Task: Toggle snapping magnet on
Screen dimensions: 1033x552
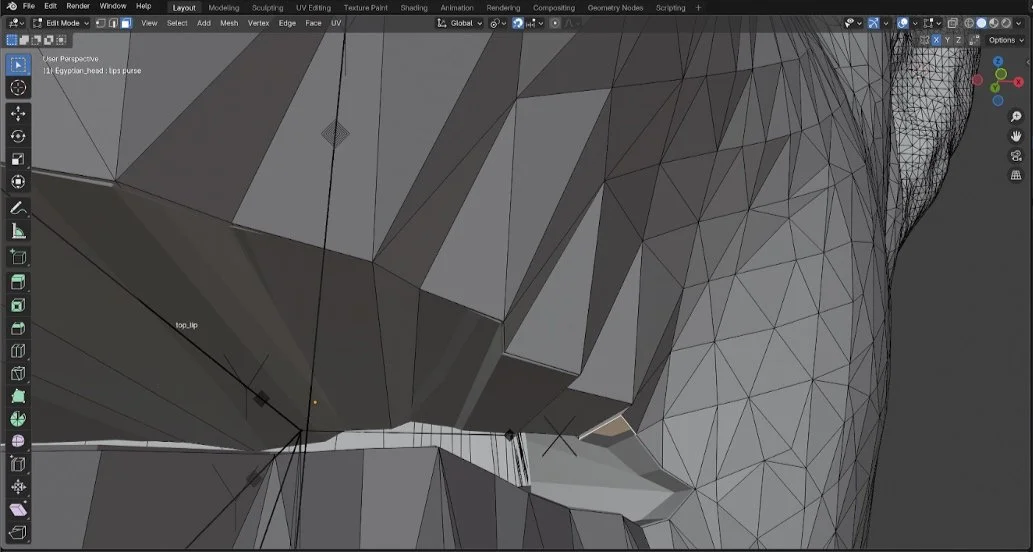Action: click(518, 23)
